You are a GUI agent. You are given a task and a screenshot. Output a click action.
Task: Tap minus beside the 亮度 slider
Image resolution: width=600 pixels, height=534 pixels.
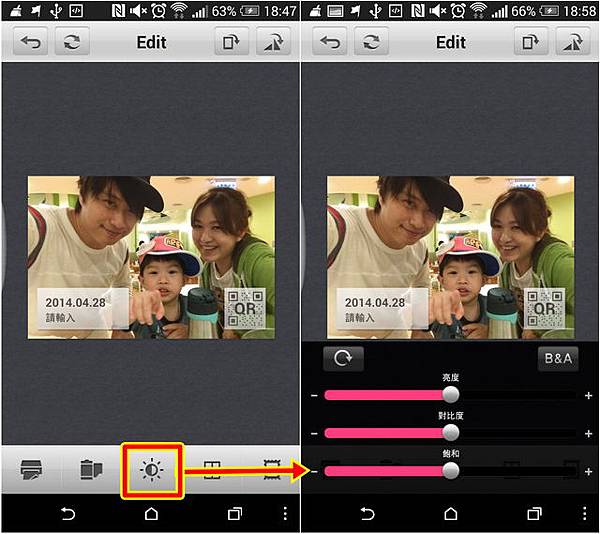point(314,395)
